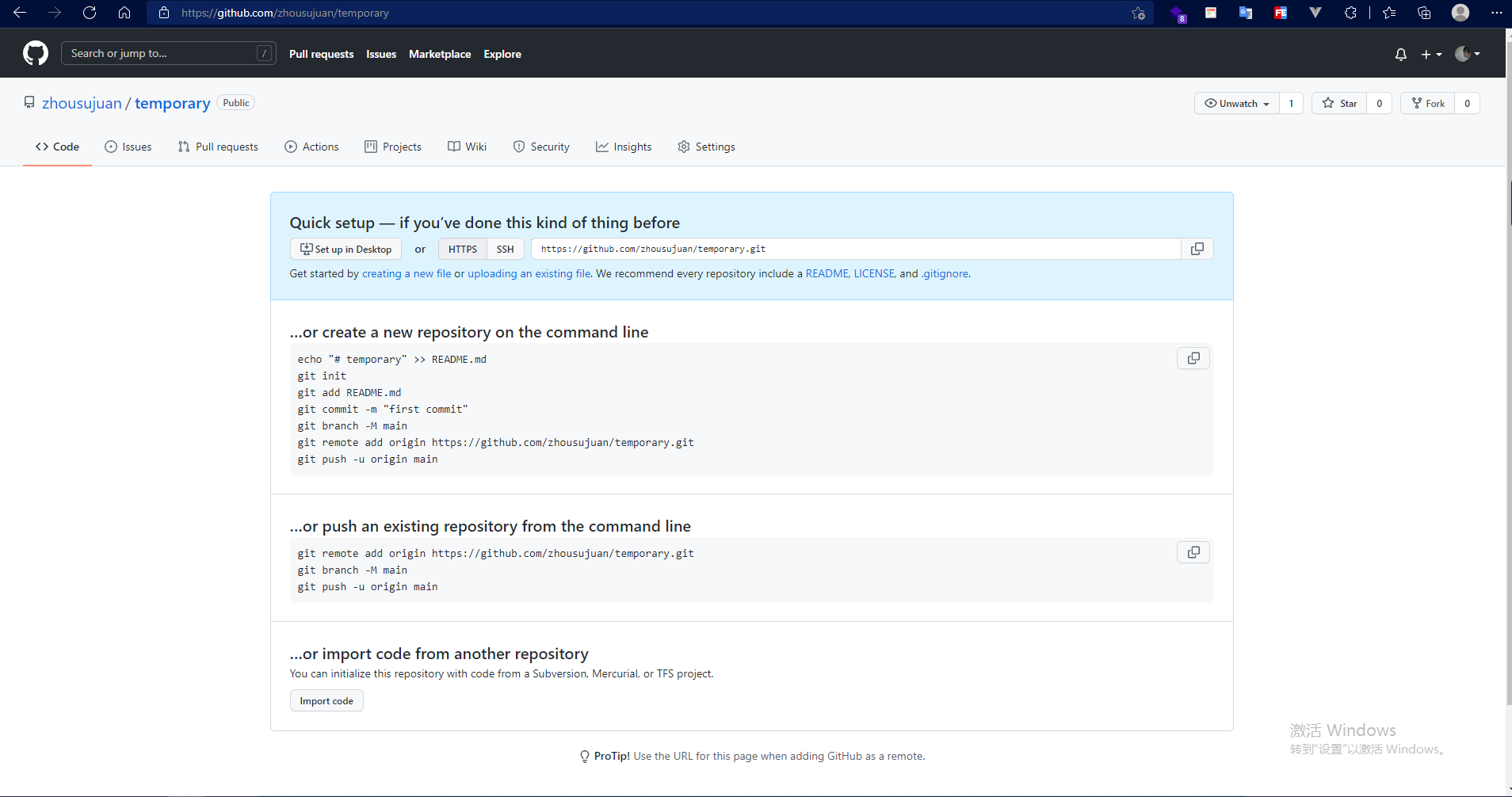
Task: Open the Unwatch dropdown
Action: coord(1237,103)
